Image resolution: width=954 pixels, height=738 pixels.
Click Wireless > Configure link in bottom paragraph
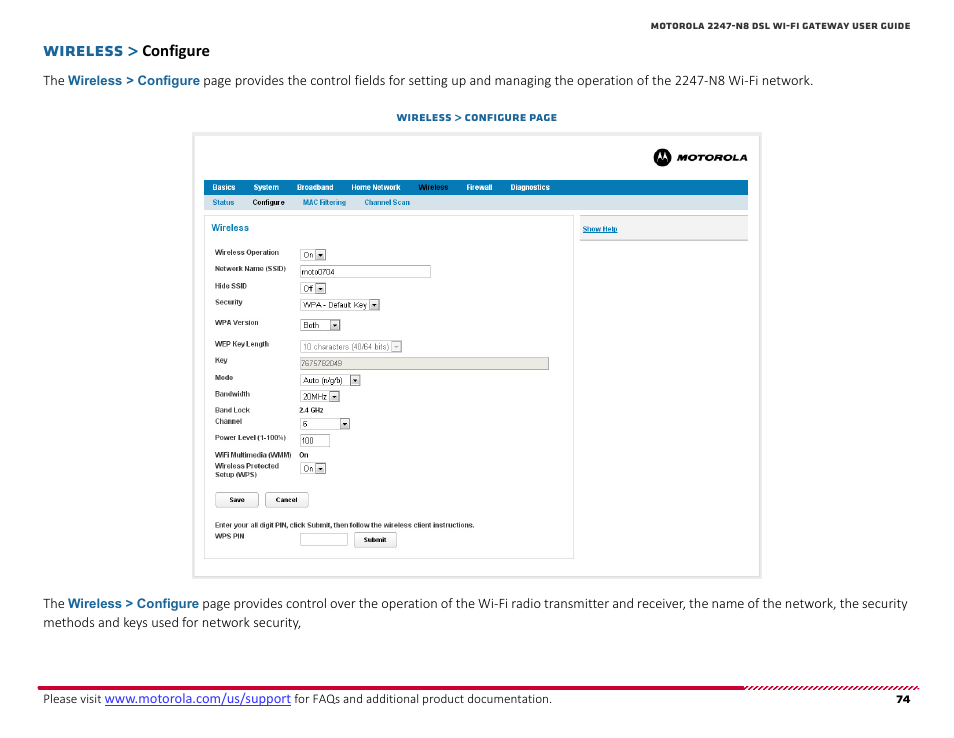point(133,604)
